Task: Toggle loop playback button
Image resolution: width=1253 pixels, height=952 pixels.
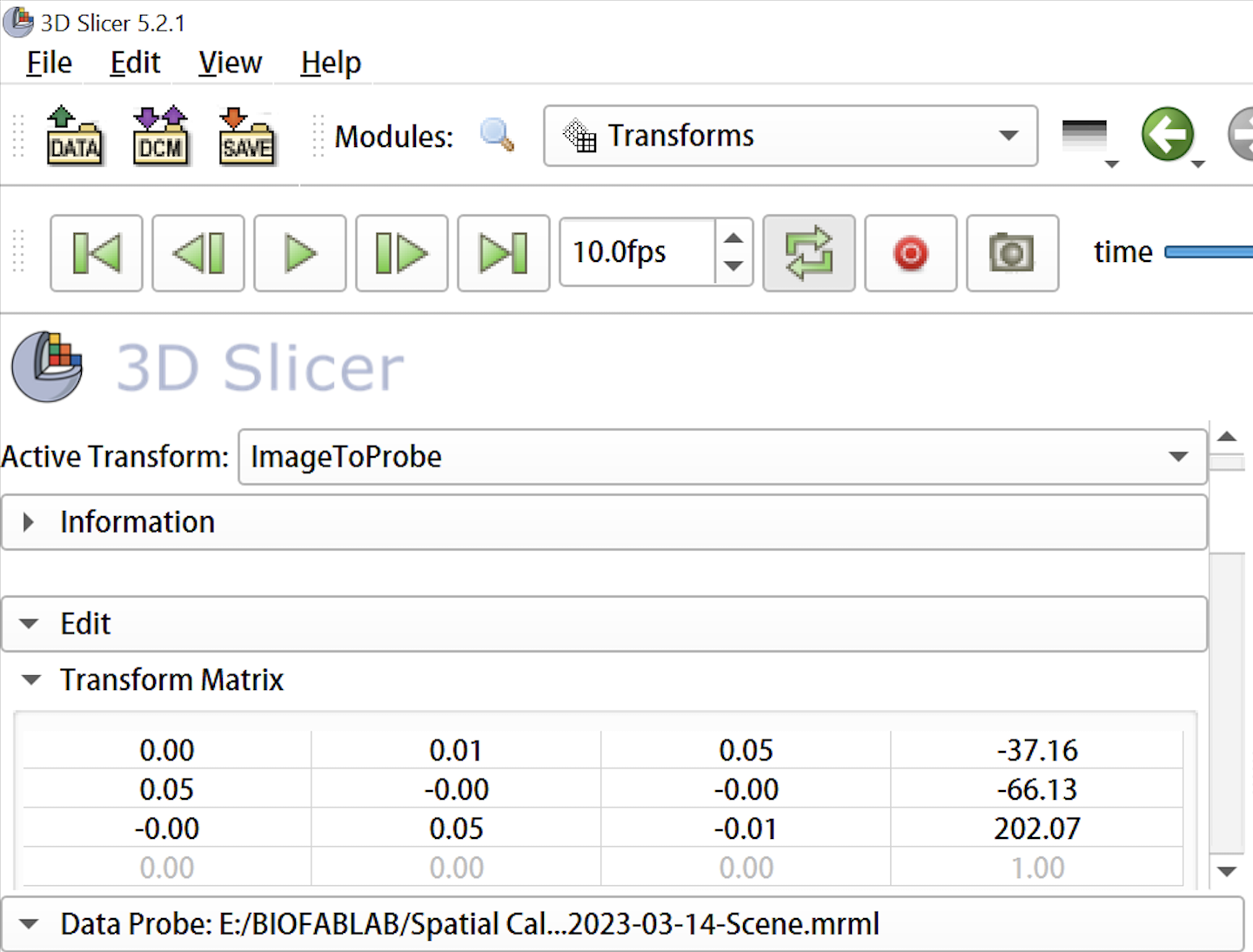Action: click(809, 253)
